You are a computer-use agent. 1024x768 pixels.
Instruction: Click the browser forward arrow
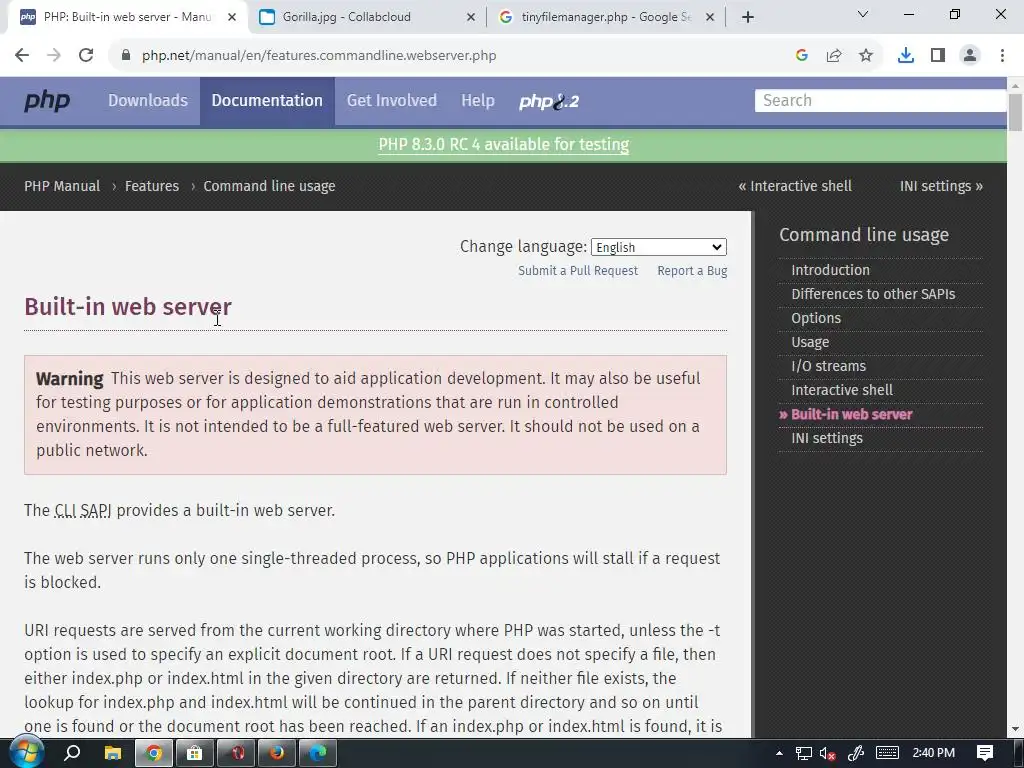54,56
